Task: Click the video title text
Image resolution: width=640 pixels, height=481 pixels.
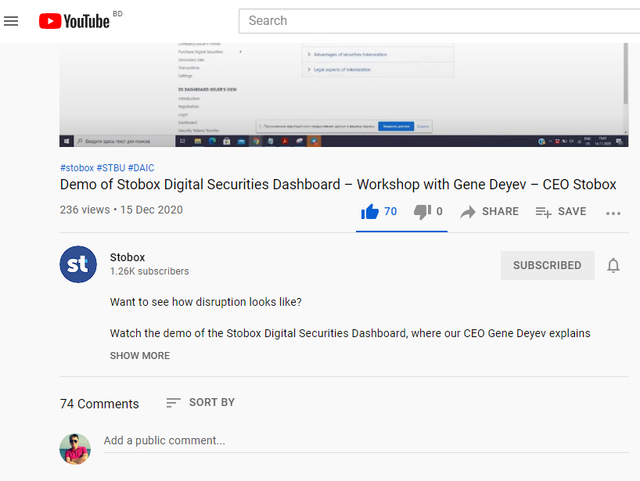Action: [x=338, y=185]
